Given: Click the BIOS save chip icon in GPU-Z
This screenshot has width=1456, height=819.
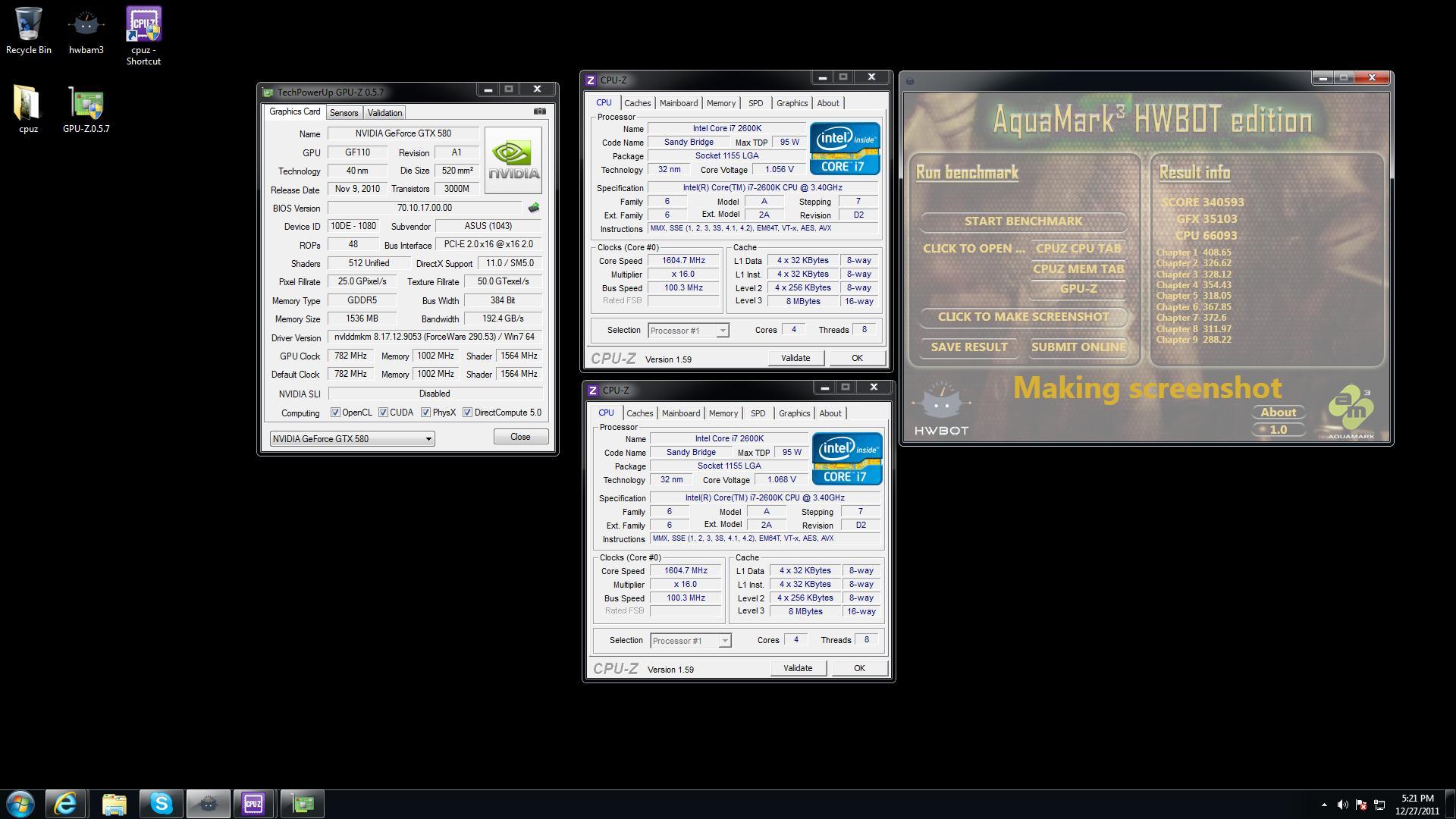Looking at the screenshot, I should click(x=534, y=208).
